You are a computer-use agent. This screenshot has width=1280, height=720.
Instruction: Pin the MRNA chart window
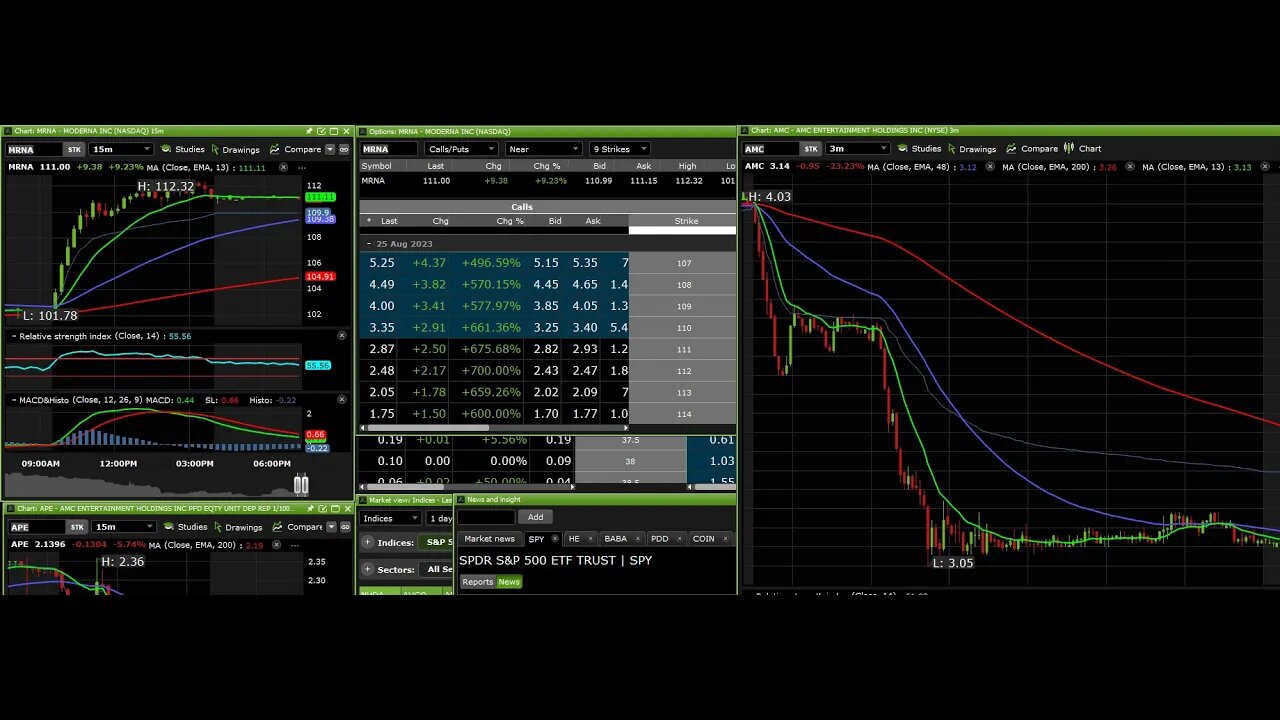coord(309,131)
